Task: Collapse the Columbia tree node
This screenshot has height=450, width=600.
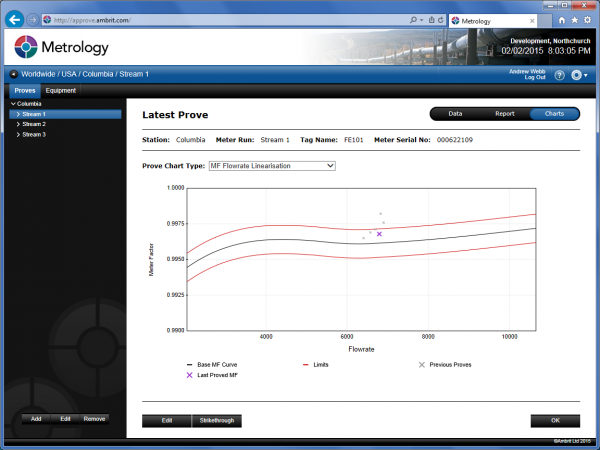Action: (x=13, y=104)
